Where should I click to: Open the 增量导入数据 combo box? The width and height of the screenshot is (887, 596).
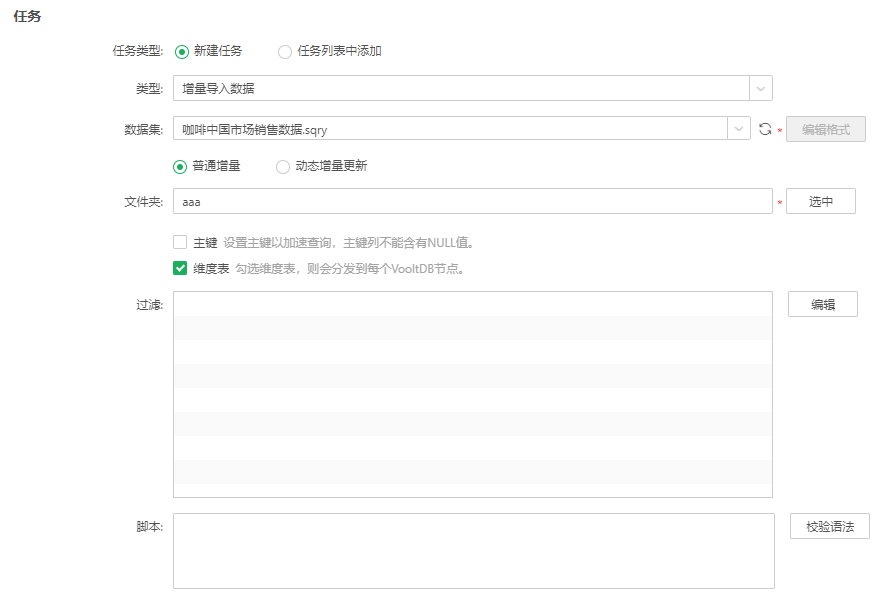click(450, 88)
